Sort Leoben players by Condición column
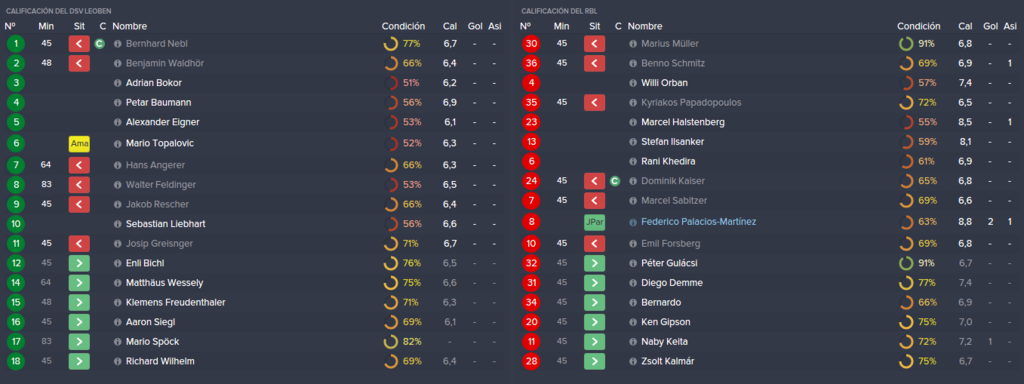The width and height of the screenshot is (1024, 384). (x=403, y=26)
